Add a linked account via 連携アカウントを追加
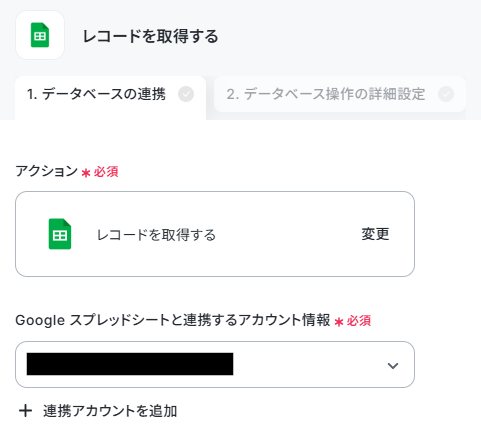 pos(98,411)
